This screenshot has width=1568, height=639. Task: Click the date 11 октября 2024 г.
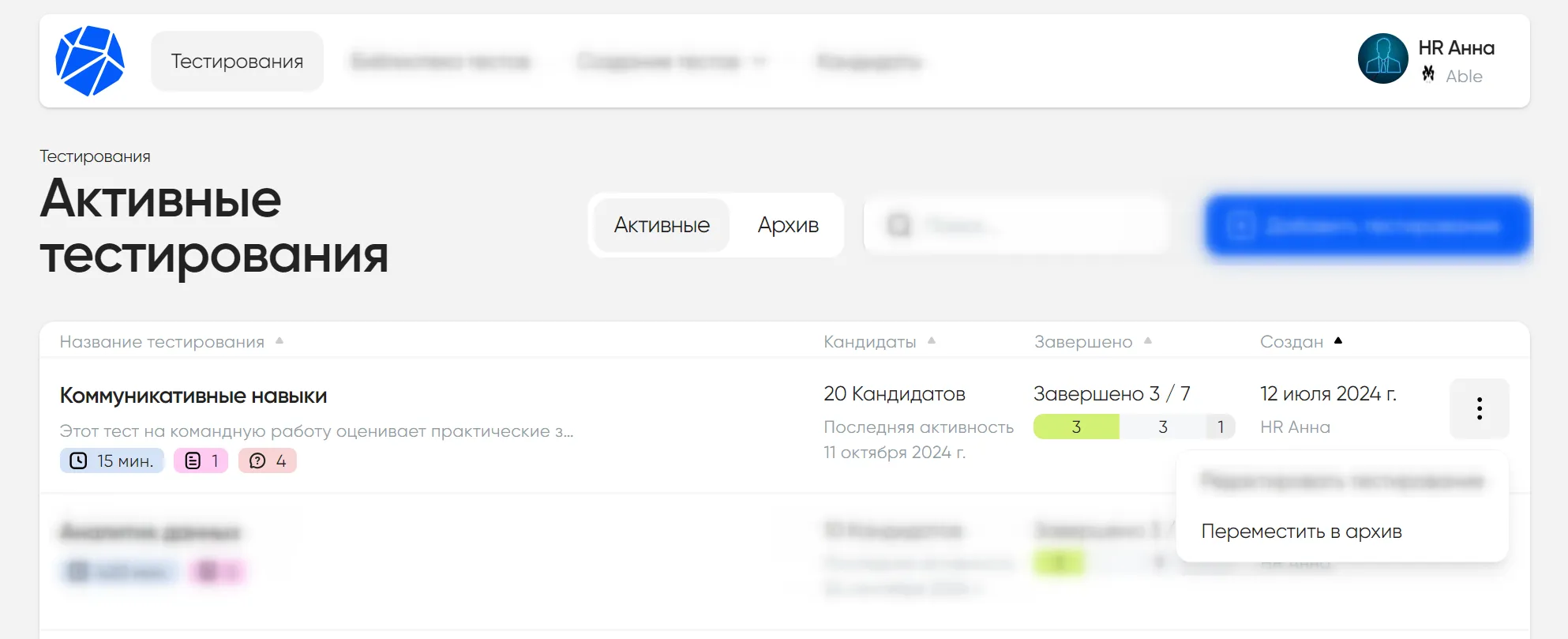pos(895,453)
